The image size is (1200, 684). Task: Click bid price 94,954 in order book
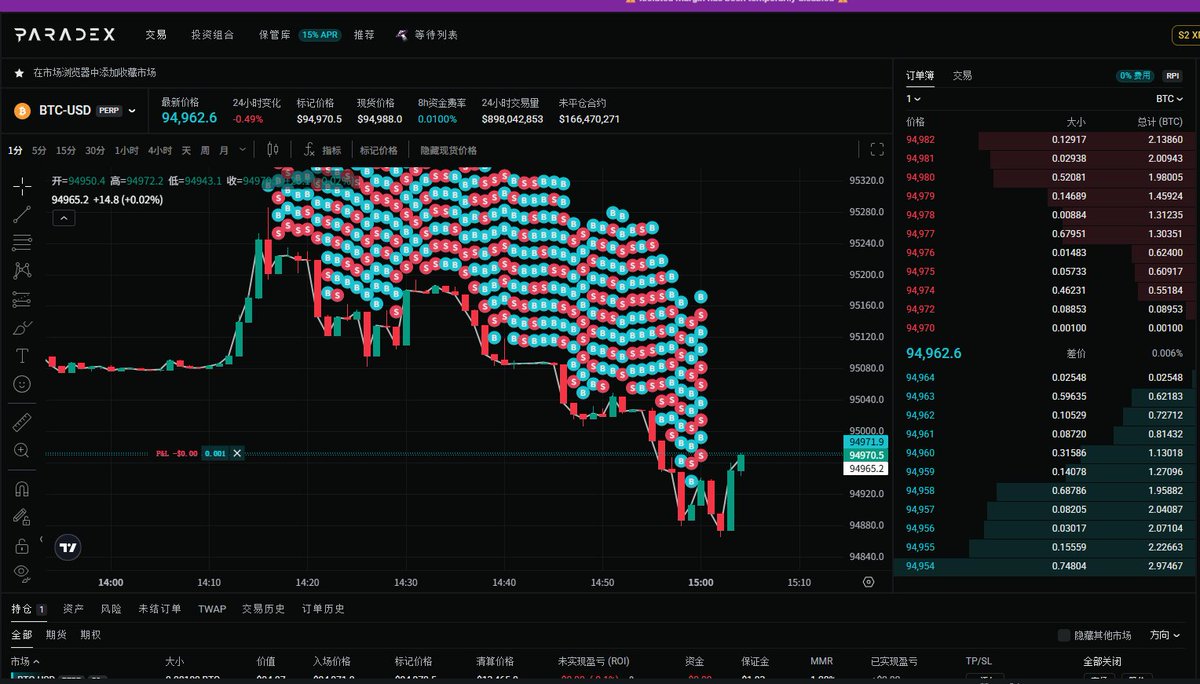pos(920,566)
